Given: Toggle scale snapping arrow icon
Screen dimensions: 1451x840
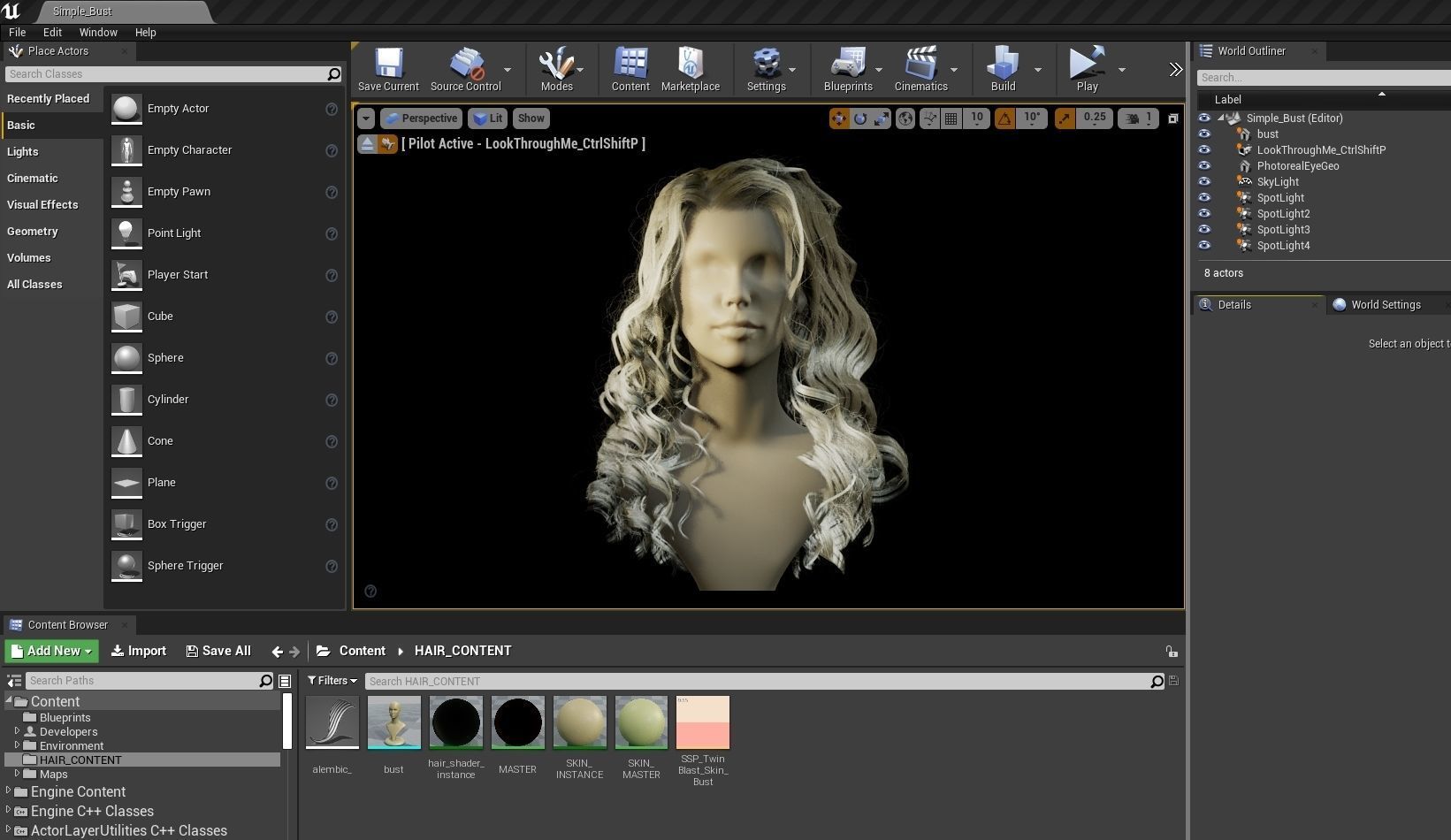Looking at the screenshot, I should (x=1065, y=118).
